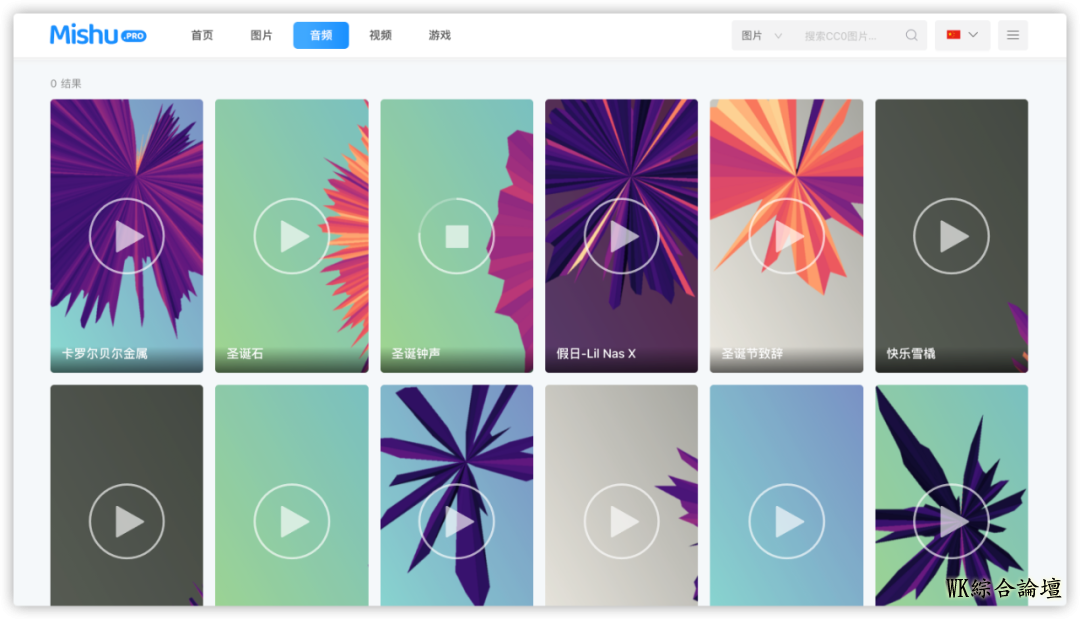Viewport: 1080px width, 619px height.
Task: Switch to the 图片 tab
Action: click(261, 35)
